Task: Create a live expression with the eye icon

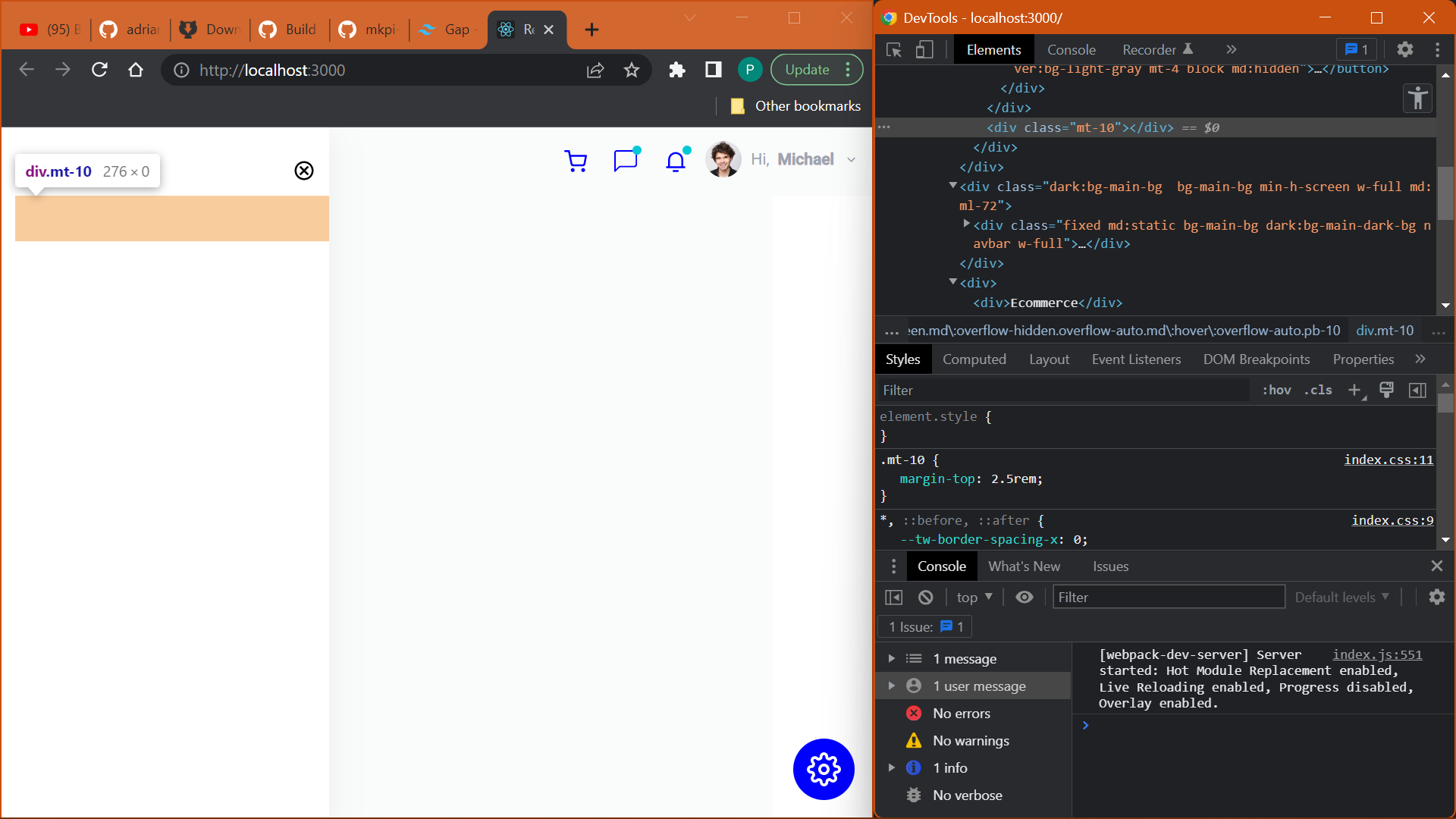Action: point(1025,597)
